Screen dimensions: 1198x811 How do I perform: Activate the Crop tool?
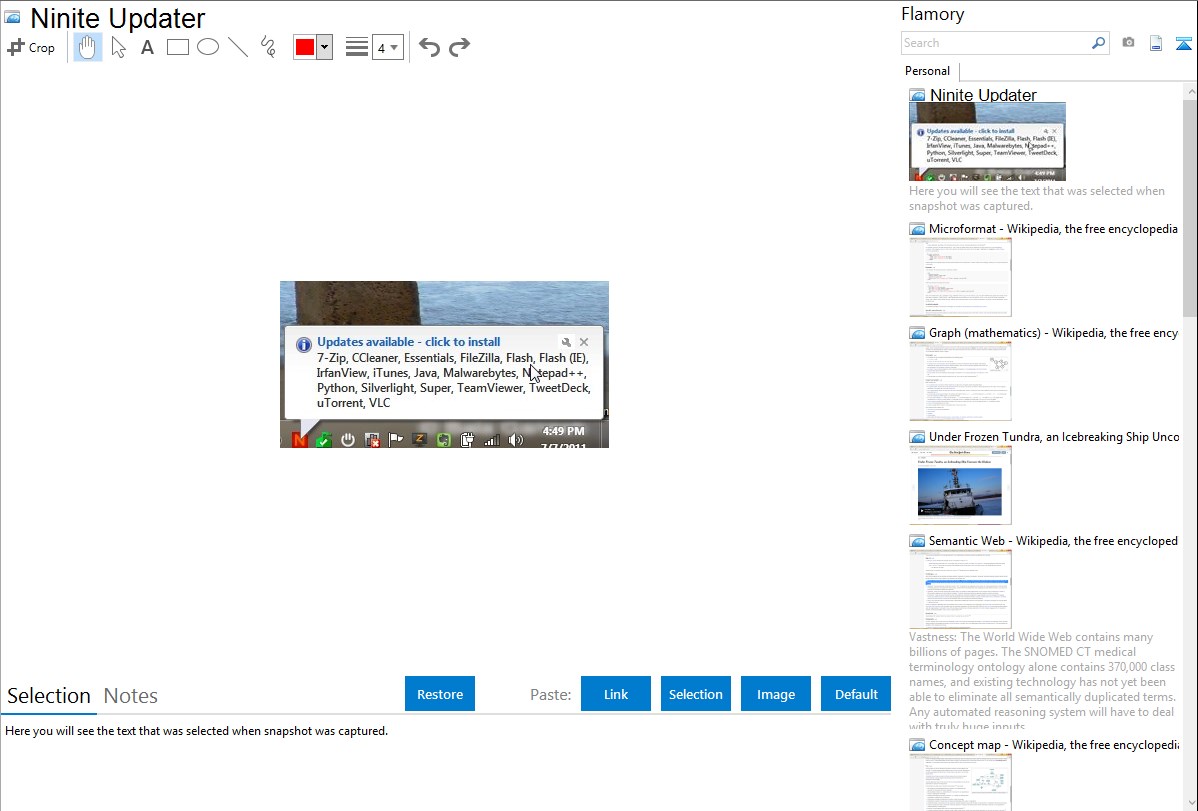pyautogui.click(x=31, y=47)
